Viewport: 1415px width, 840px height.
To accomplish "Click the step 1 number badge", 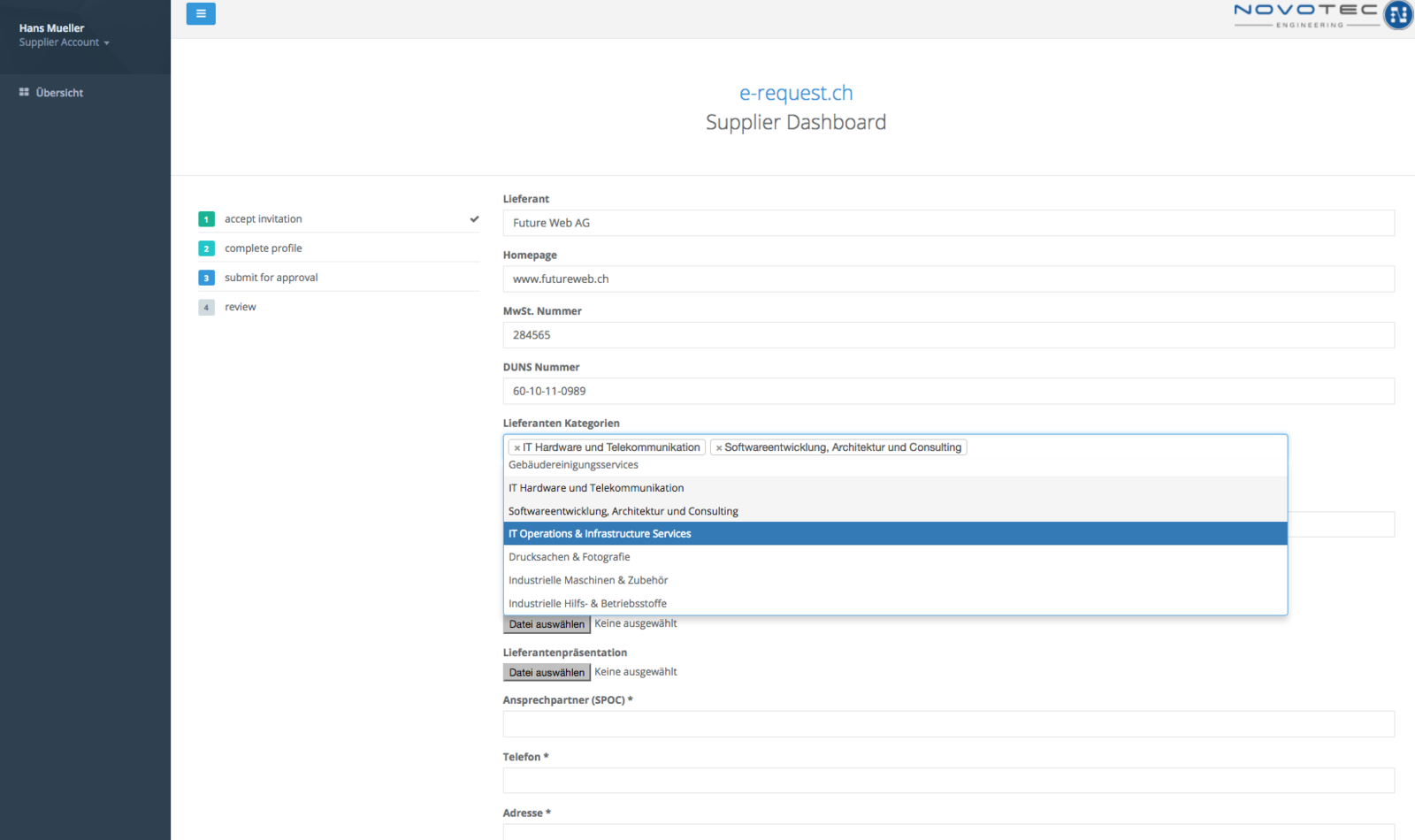I will point(206,219).
